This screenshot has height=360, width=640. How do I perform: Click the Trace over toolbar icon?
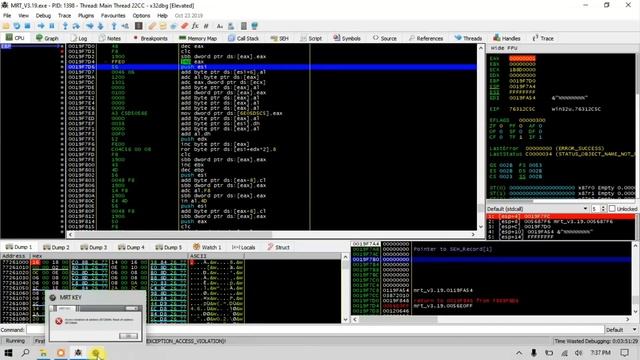(100, 26)
